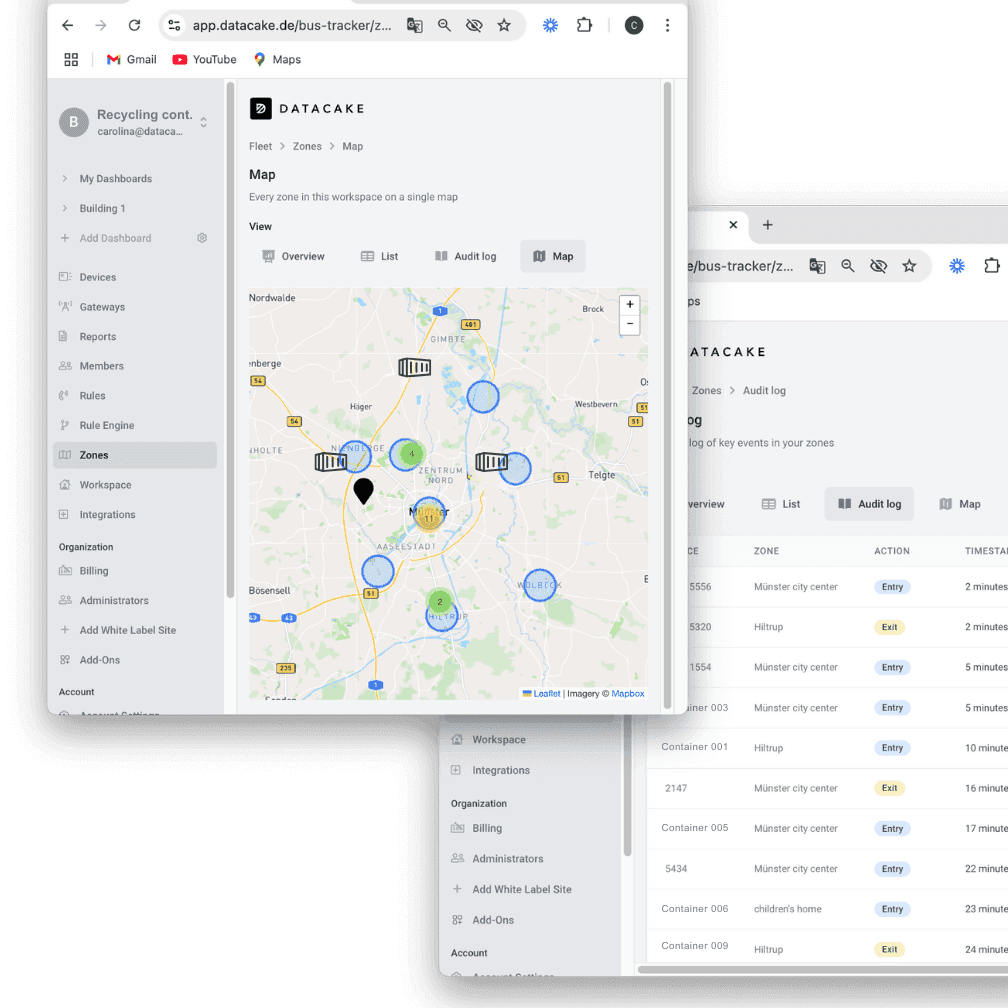Go back in front browser window

click(68, 25)
